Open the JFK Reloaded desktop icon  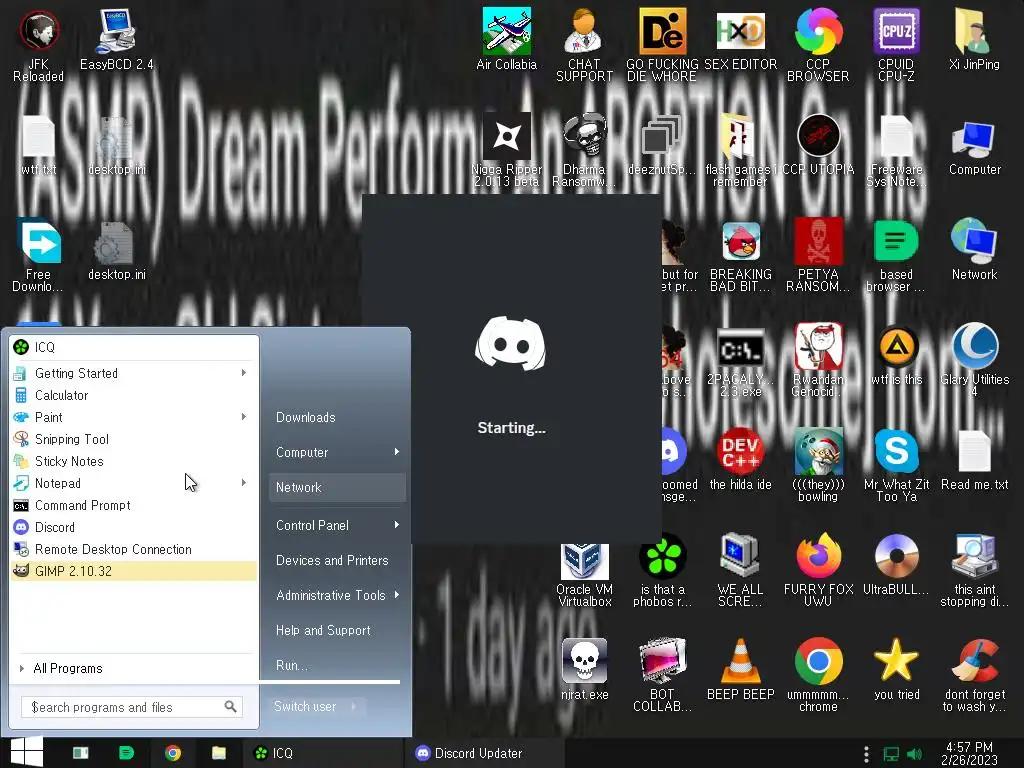(38, 44)
